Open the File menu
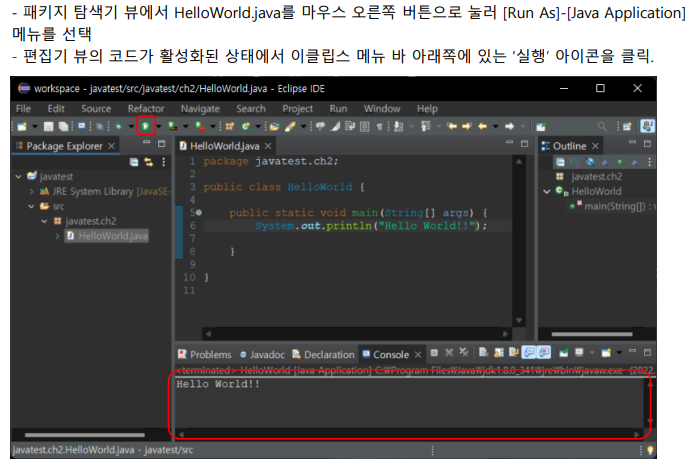 click(23, 108)
